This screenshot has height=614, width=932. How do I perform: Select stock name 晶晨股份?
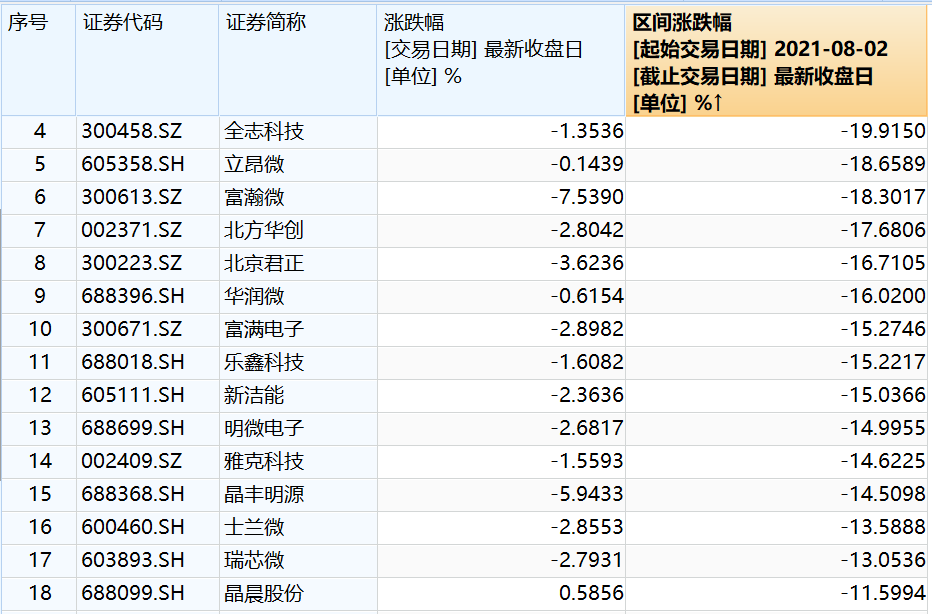click(x=264, y=593)
